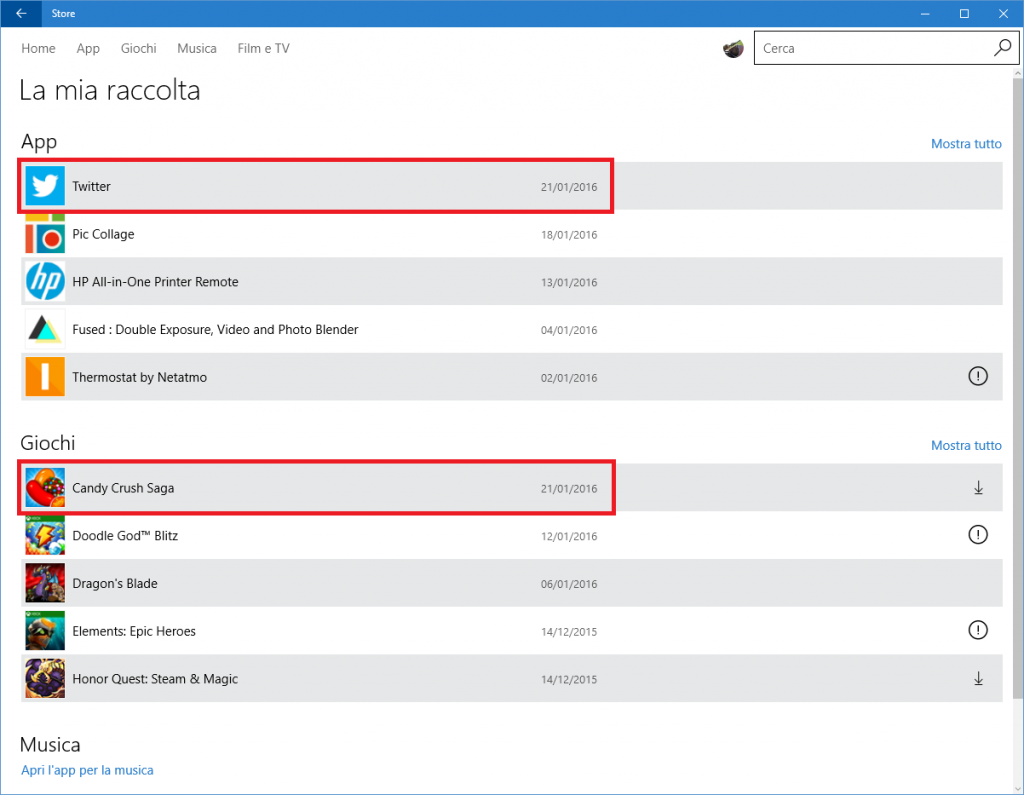Click the Thermostat by Netatmo app icon
This screenshot has width=1024, height=795.
45,377
